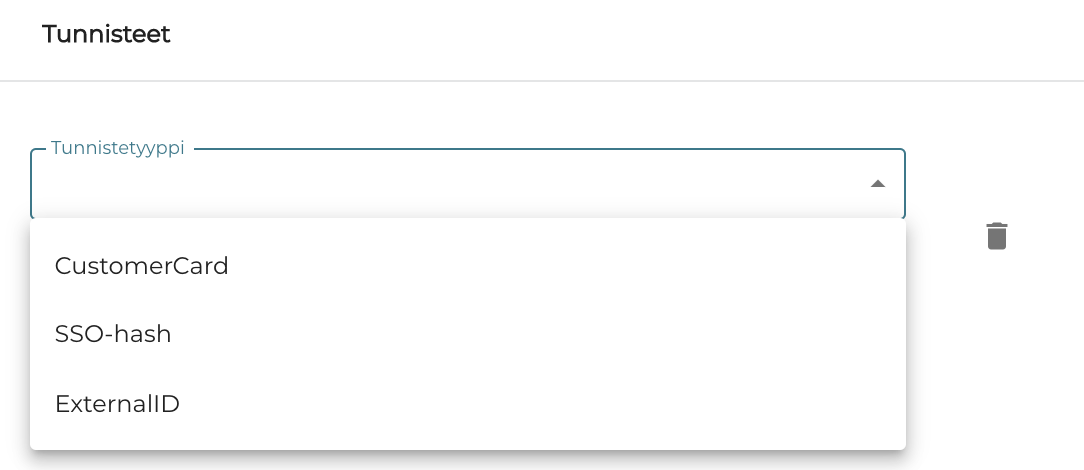This screenshot has height=470, width=1084.
Task: Set Tunnistetyyppi to SSO-hash
Action: [x=113, y=334]
